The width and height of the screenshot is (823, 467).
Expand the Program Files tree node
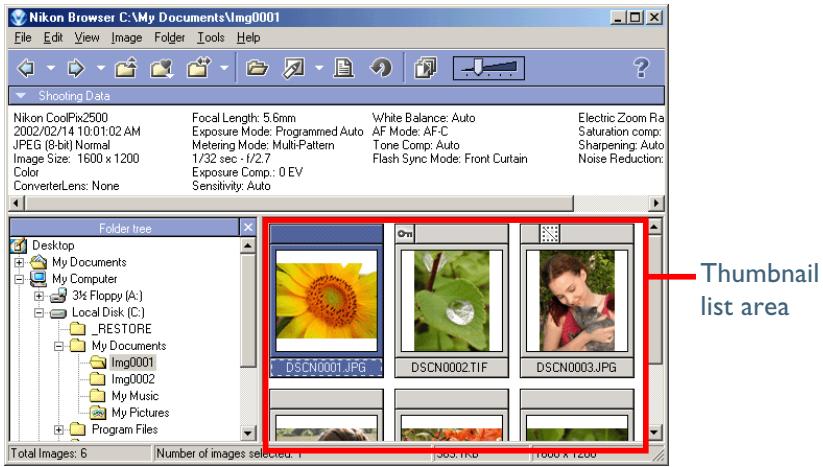tap(59, 430)
